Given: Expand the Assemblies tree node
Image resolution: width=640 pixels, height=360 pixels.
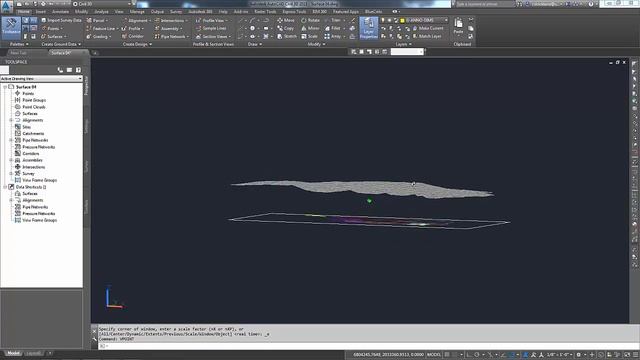Looking at the screenshot, I should click(x=11, y=160).
